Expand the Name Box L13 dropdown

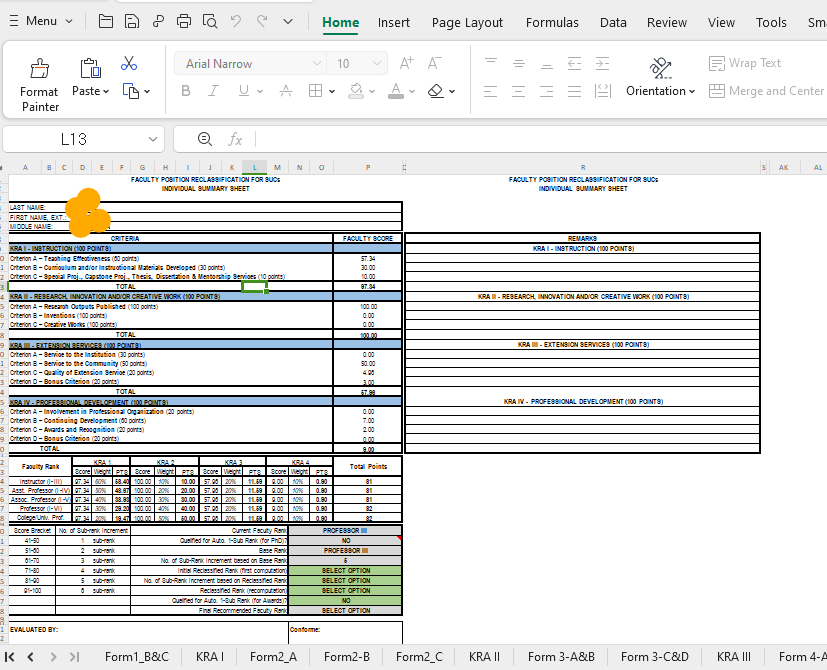(x=153, y=139)
